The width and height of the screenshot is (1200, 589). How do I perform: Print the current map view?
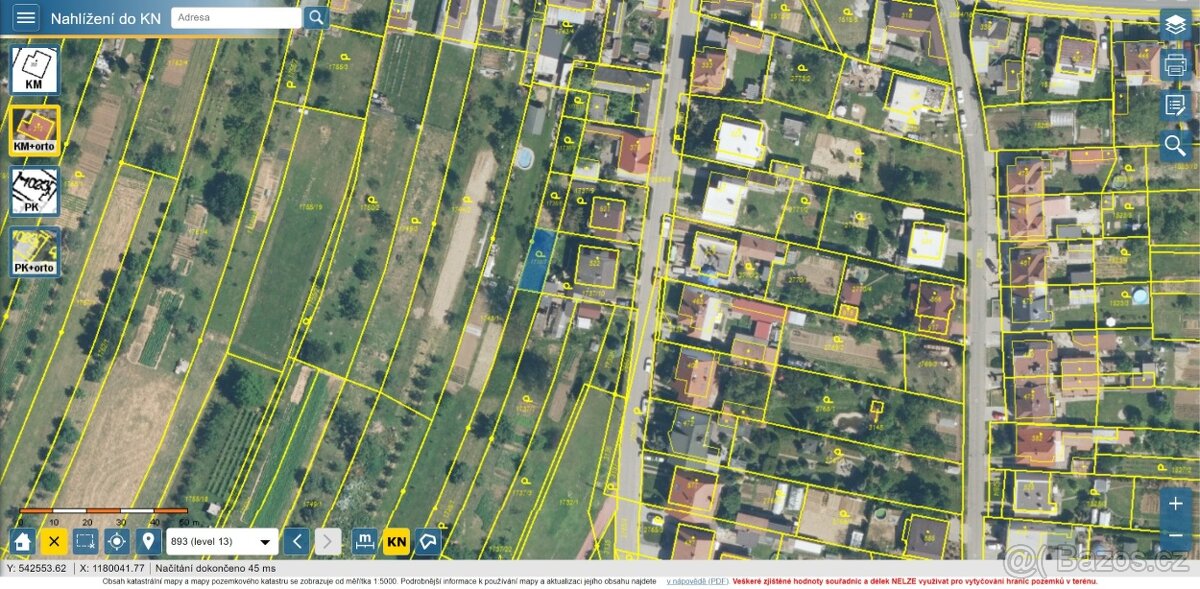1175,65
